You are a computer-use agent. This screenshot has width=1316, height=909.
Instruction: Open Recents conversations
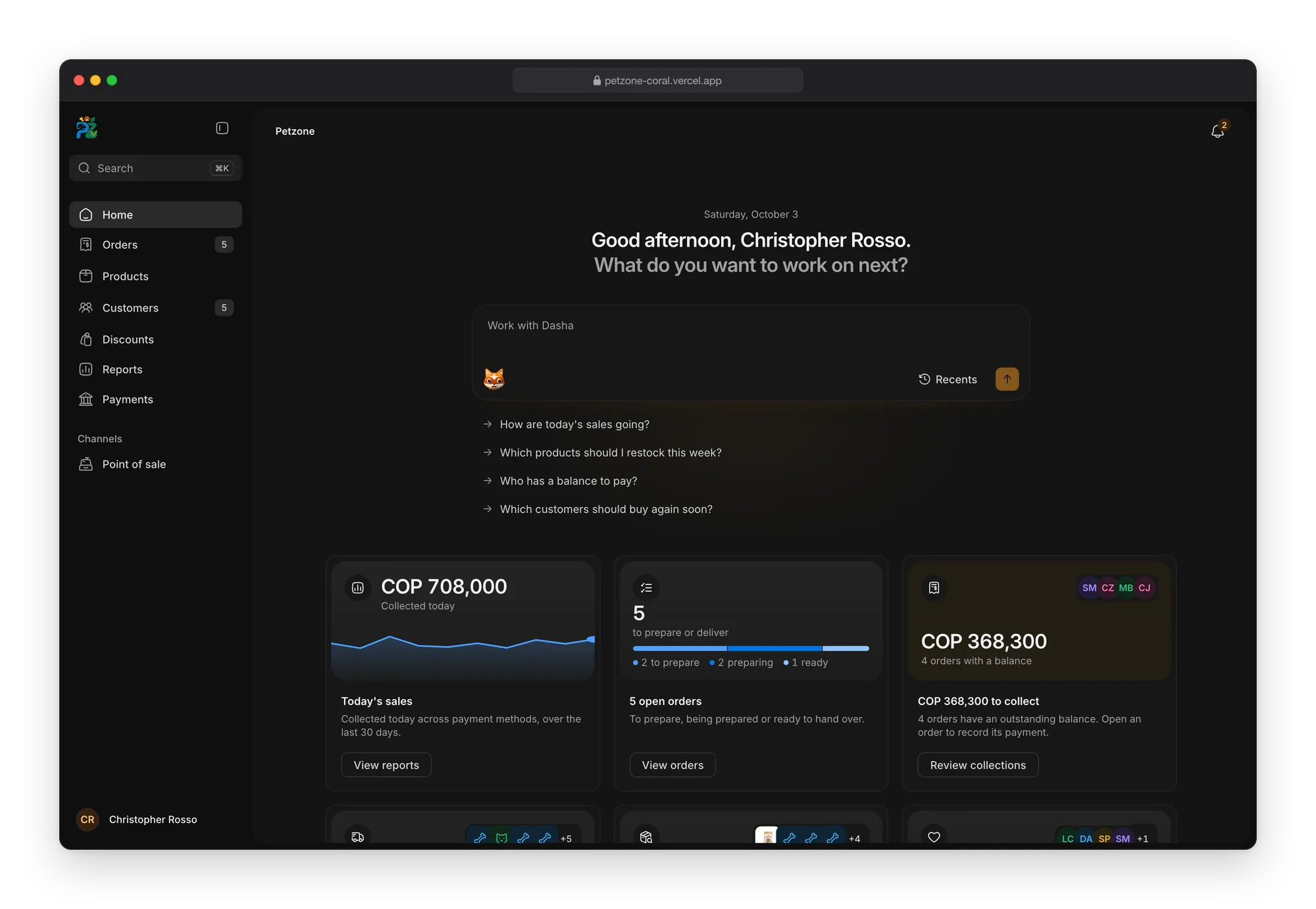[x=948, y=380]
